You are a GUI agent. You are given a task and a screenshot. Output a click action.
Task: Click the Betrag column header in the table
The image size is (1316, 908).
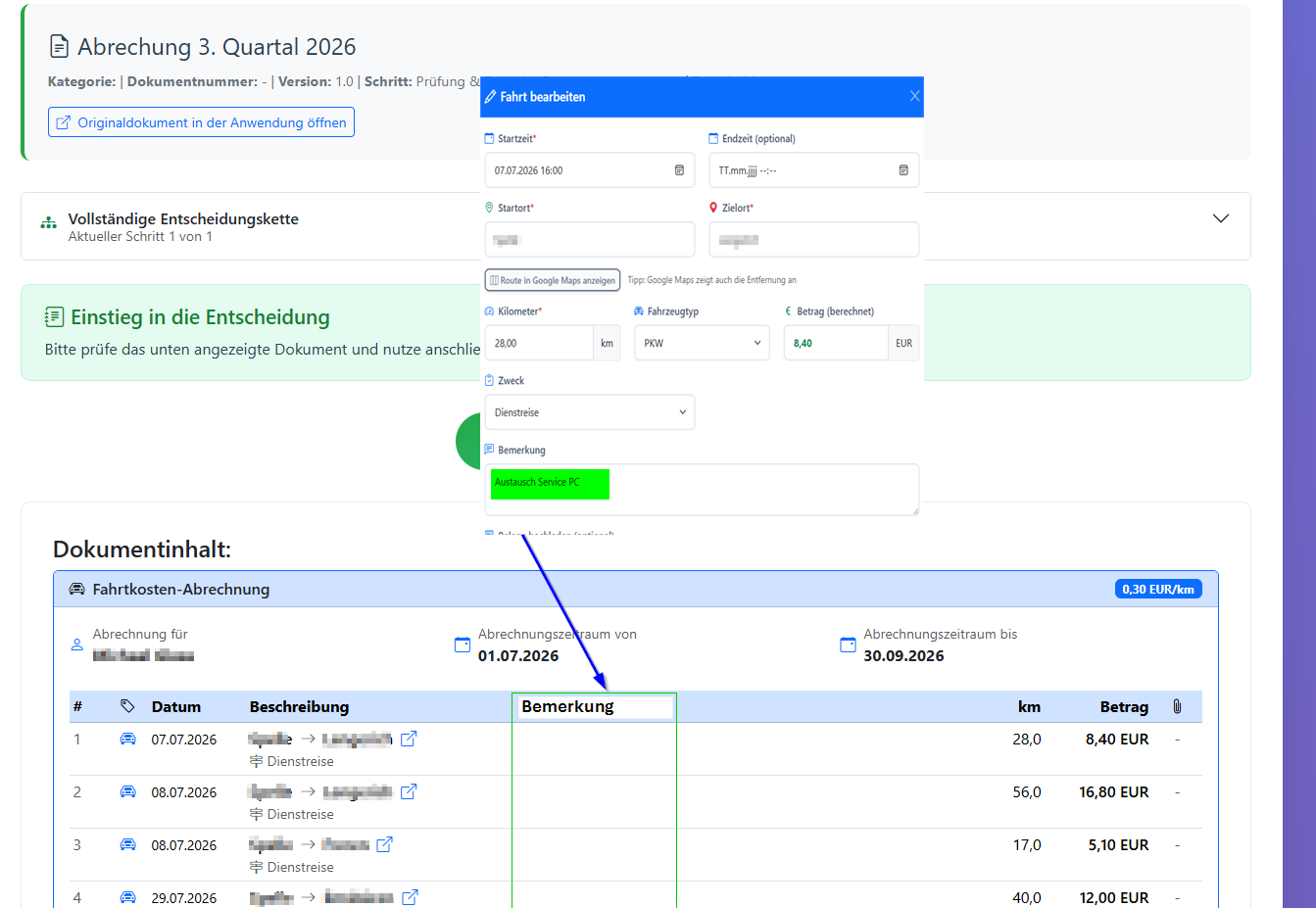(x=1124, y=706)
